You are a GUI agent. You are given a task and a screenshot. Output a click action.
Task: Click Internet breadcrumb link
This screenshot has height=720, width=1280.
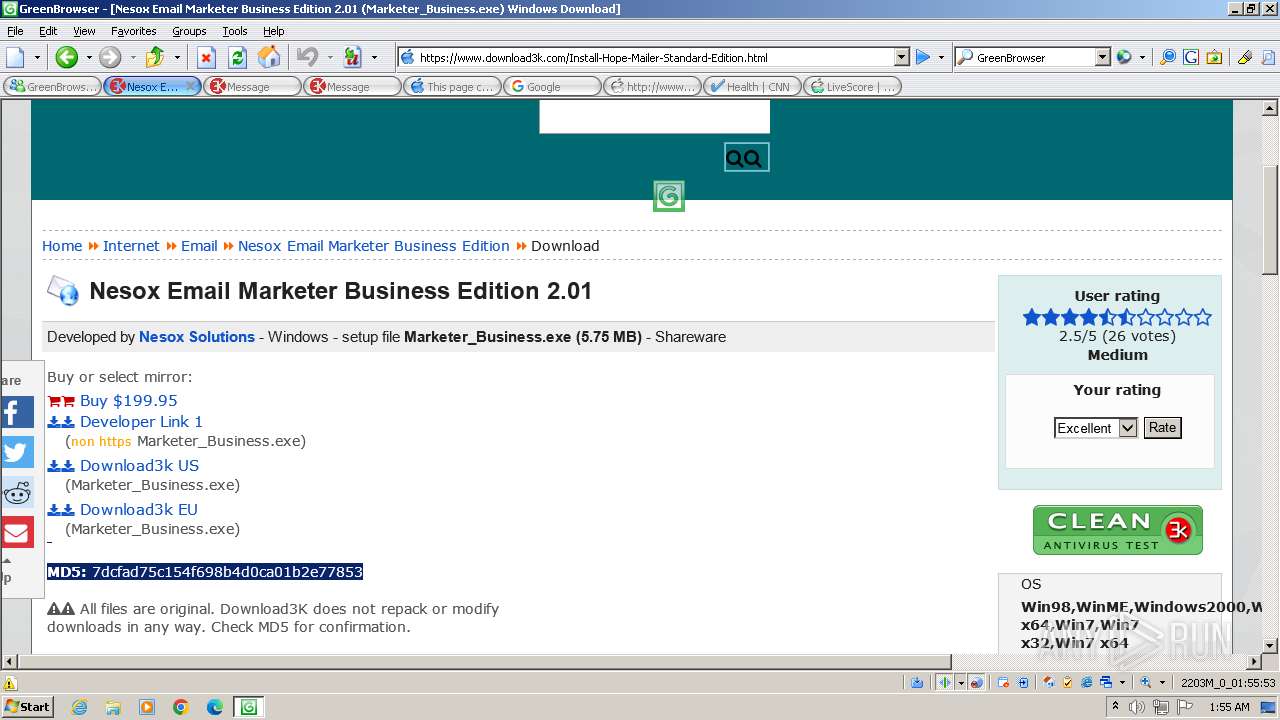pos(131,246)
